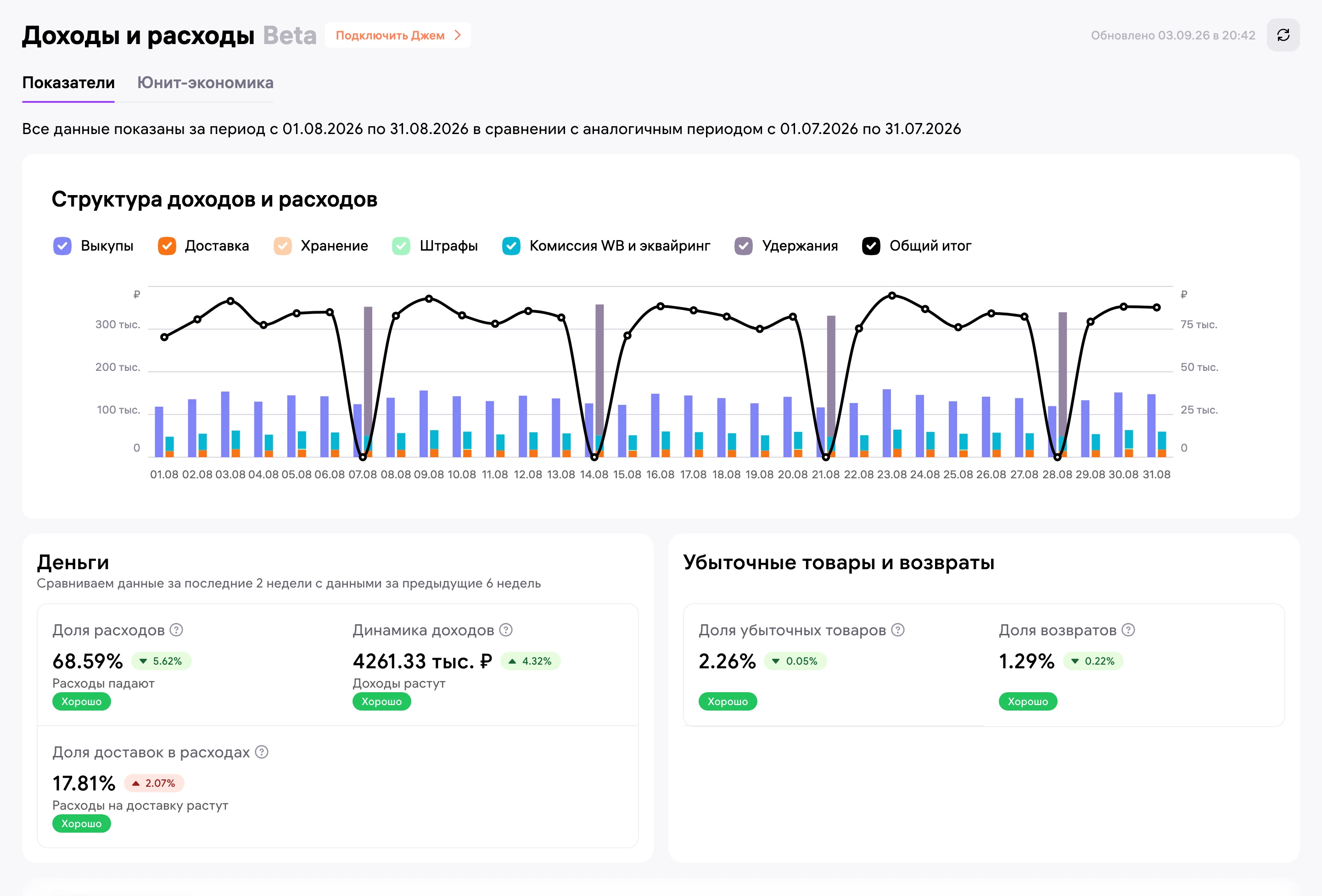This screenshot has width=1322, height=896.
Task: Click Хорошо badge under Доходы растут
Action: pos(382,701)
